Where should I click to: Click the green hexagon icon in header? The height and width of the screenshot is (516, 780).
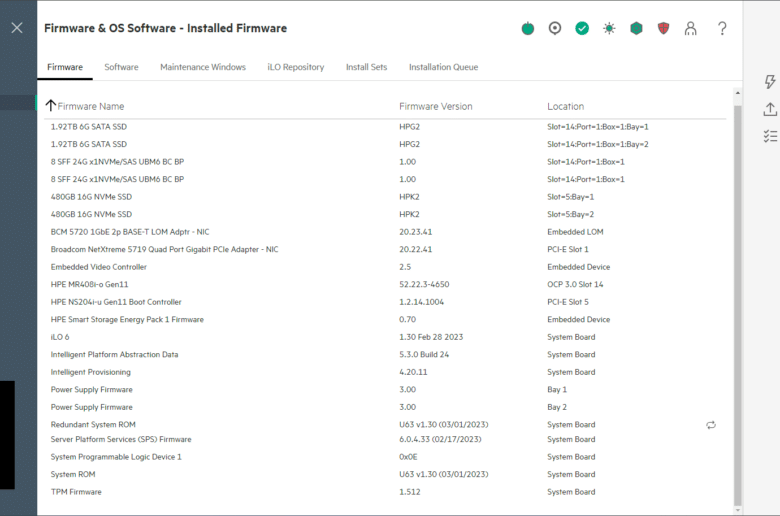(x=636, y=28)
